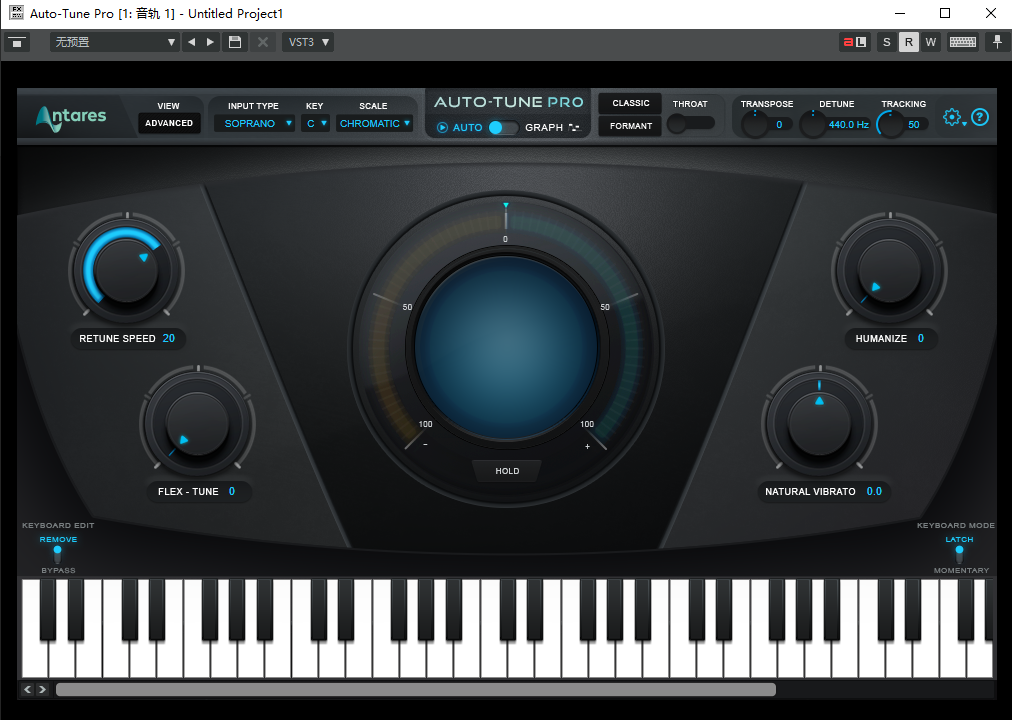
Task: Click the Hold button
Action: click(x=507, y=471)
